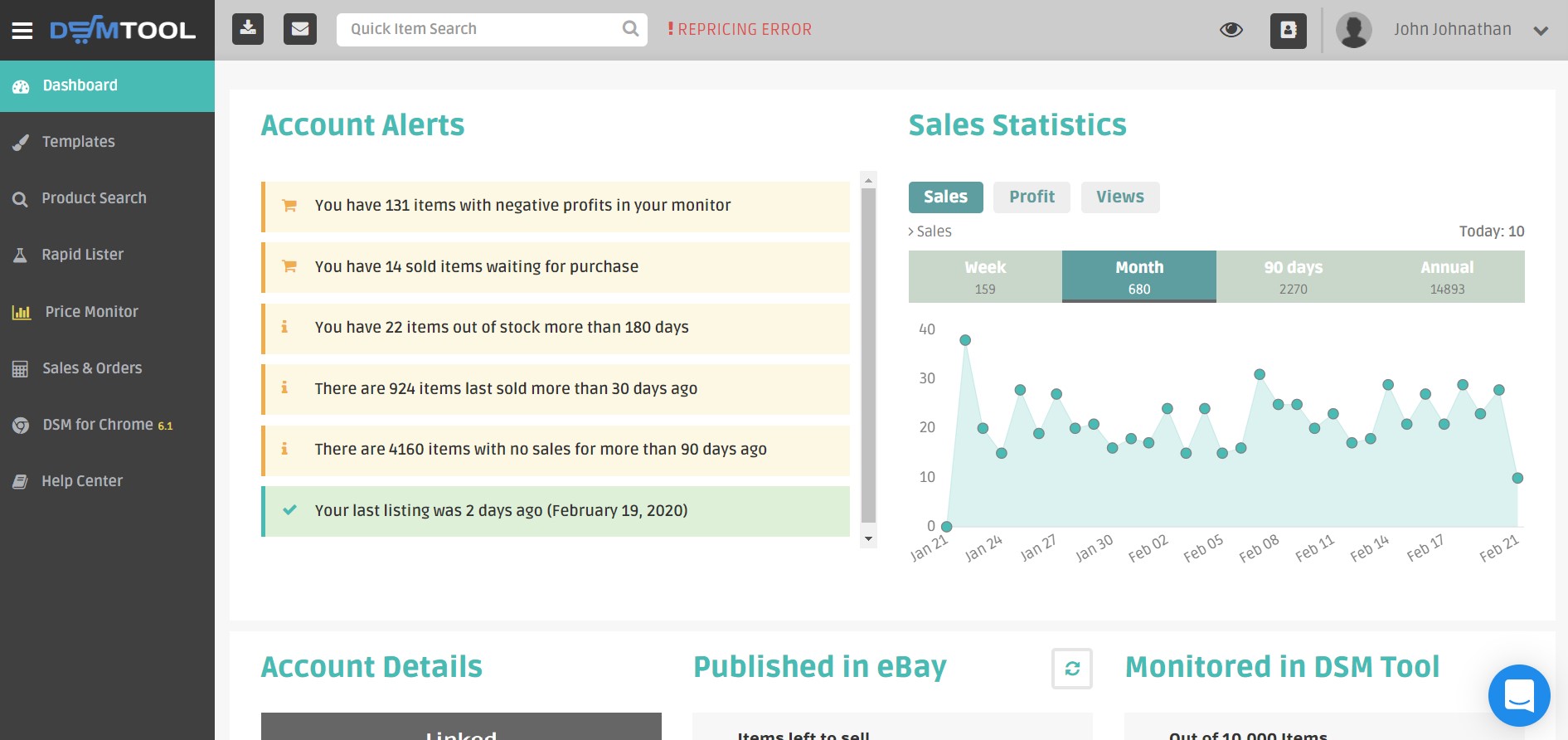The height and width of the screenshot is (740, 1568).
Task: Click the download tray icon in top bar
Action: (248, 29)
